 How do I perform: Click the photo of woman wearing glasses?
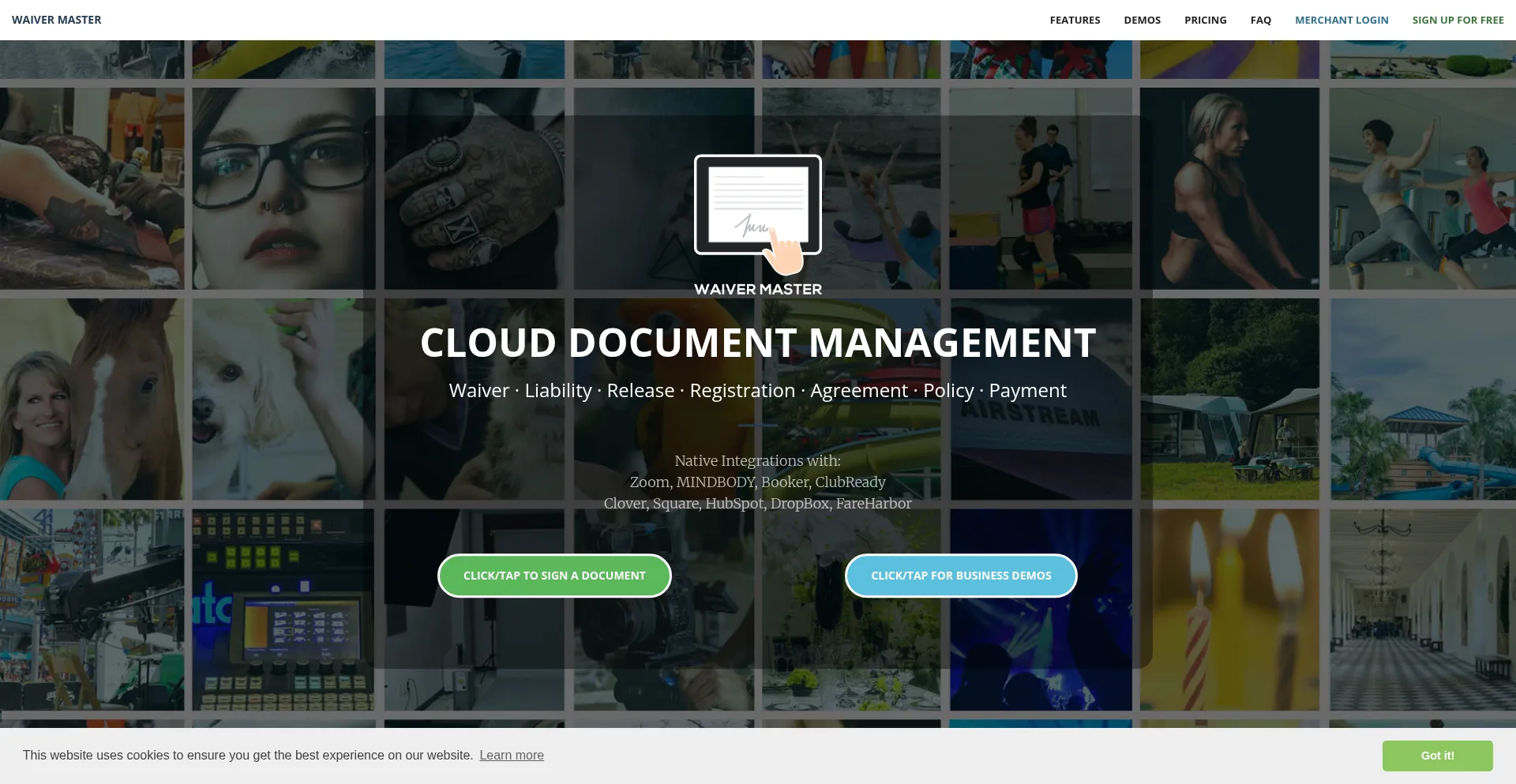(x=283, y=188)
